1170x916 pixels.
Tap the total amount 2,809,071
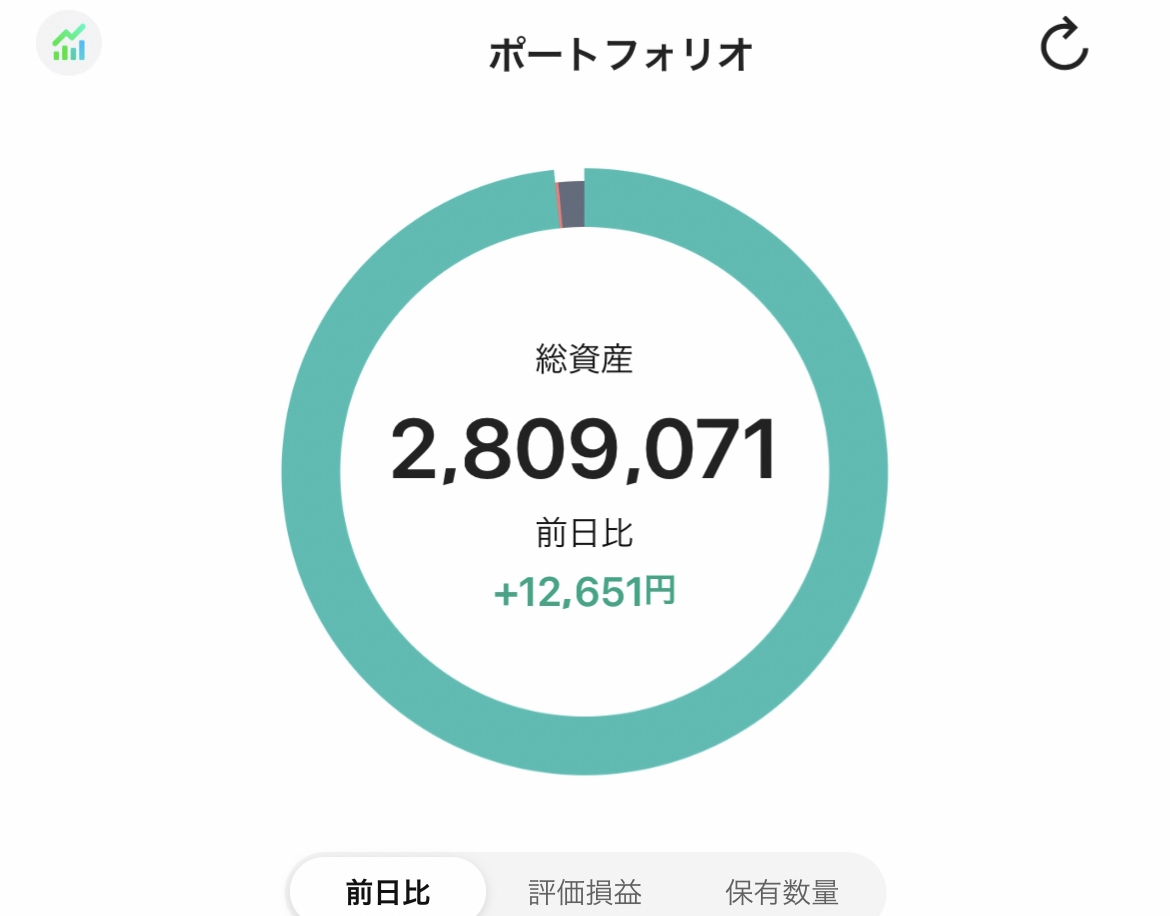point(584,449)
